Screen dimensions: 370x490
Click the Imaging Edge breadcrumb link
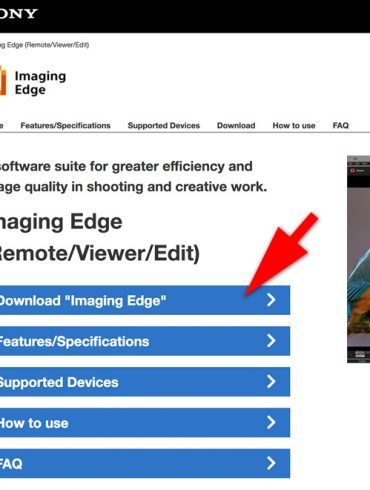tap(44, 45)
